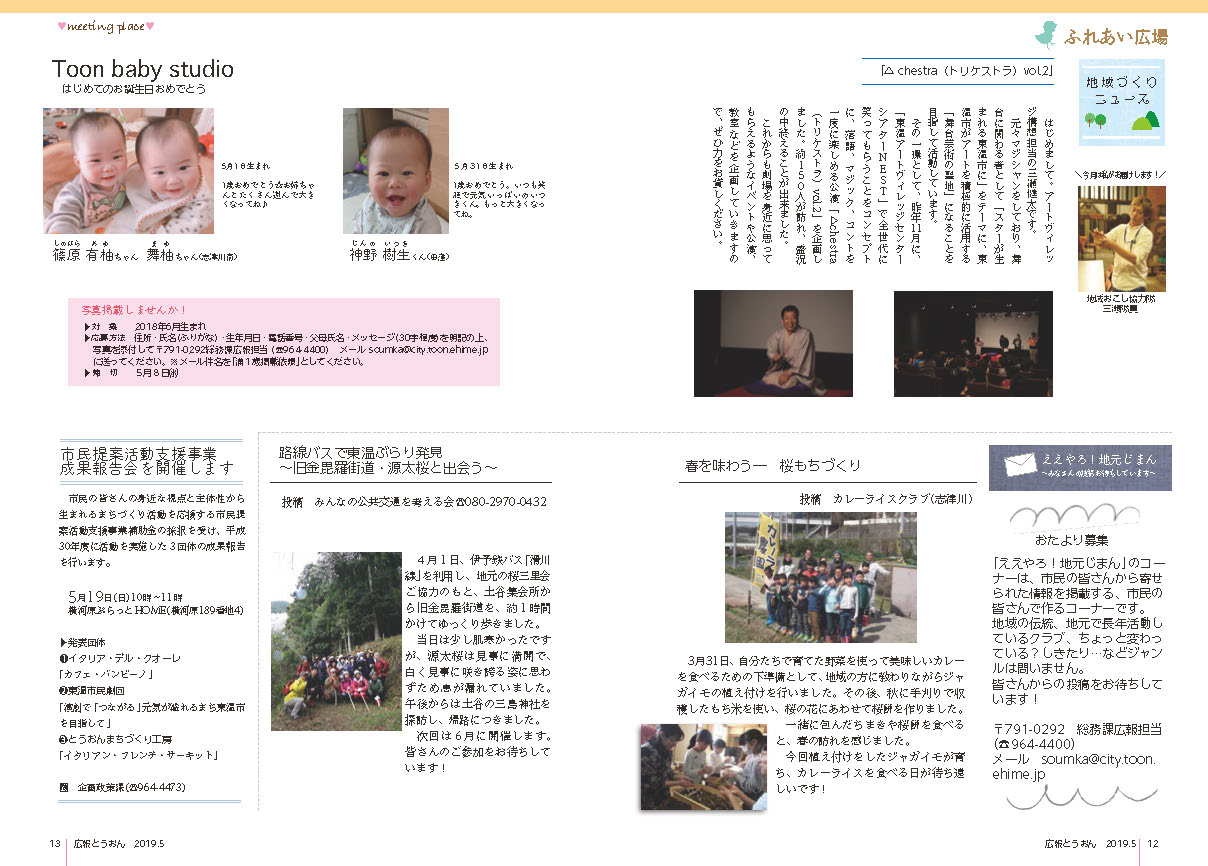Click the name 神野 樹生くん
This screenshot has width=1208, height=866.
pos(388,255)
